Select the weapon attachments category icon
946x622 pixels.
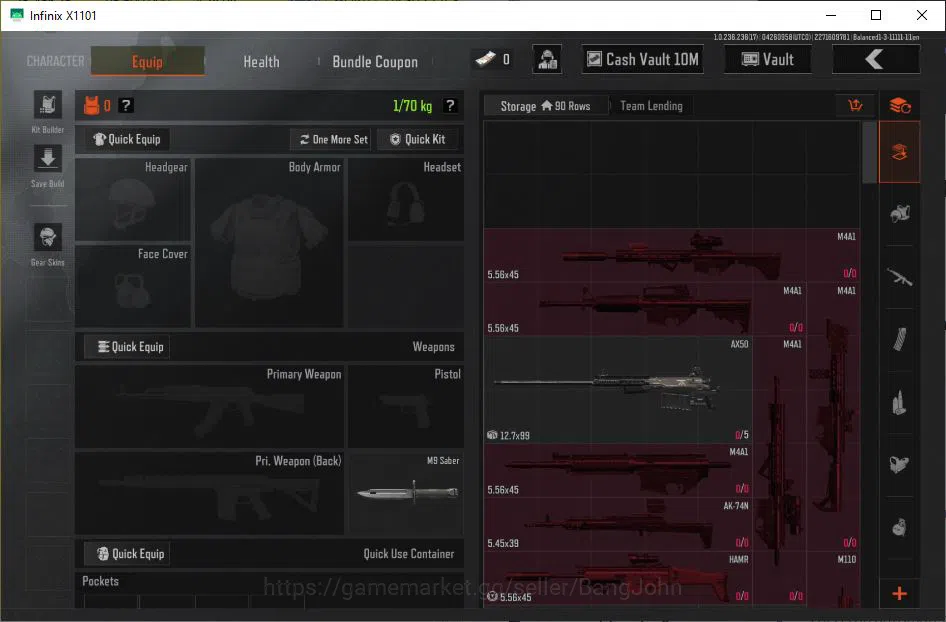click(x=900, y=465)
